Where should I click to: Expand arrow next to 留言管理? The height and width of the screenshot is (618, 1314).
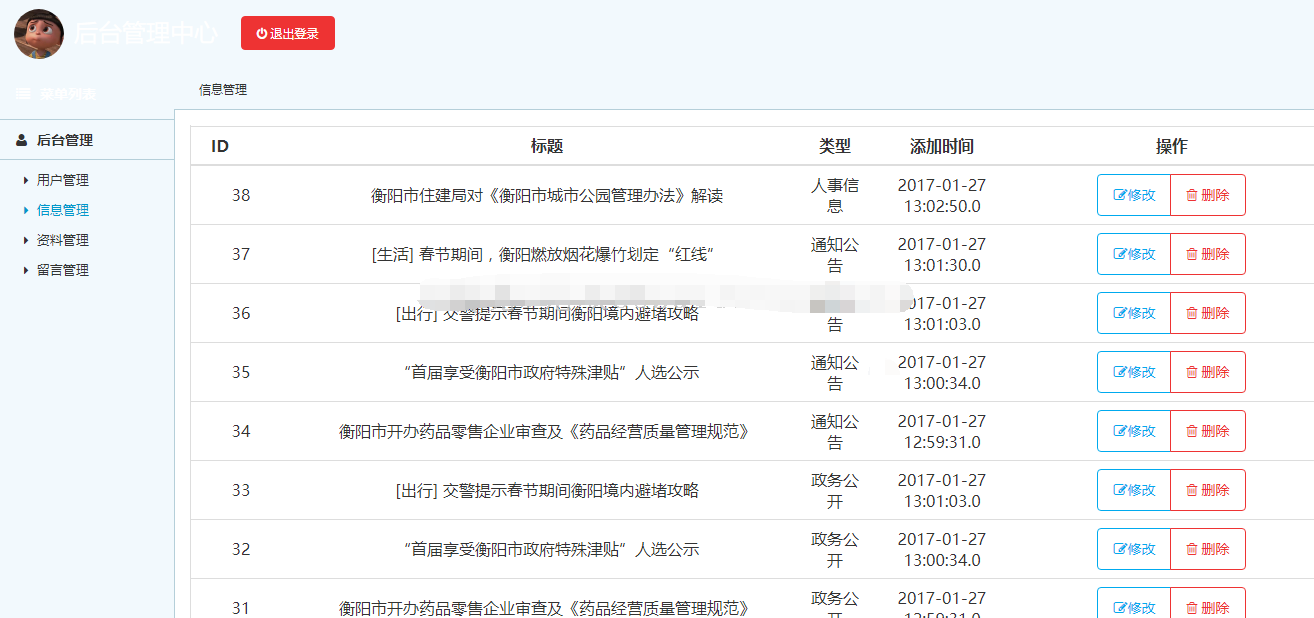(26, 270)
